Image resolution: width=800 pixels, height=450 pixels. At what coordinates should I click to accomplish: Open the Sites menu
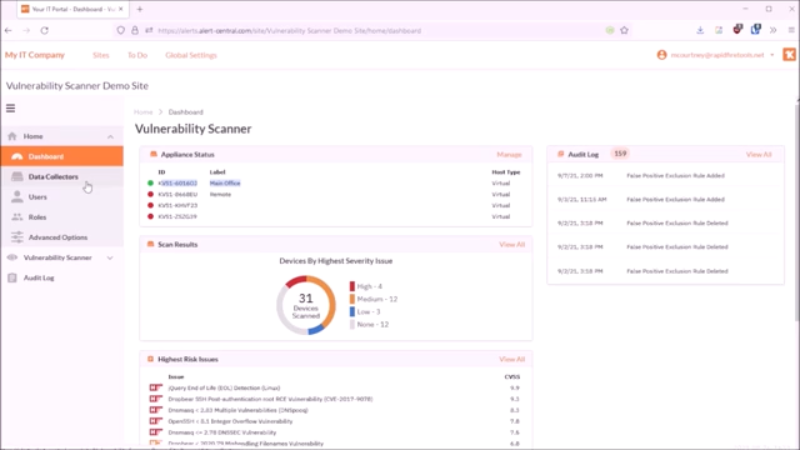click(x=101, y=55)
